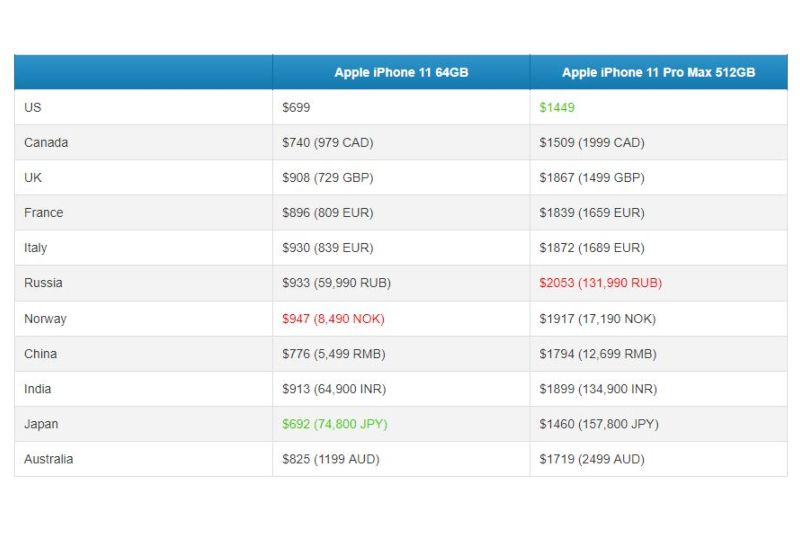
Task: Select the $740 (979 CAD) cell
Action: click(x=328, y=142)
